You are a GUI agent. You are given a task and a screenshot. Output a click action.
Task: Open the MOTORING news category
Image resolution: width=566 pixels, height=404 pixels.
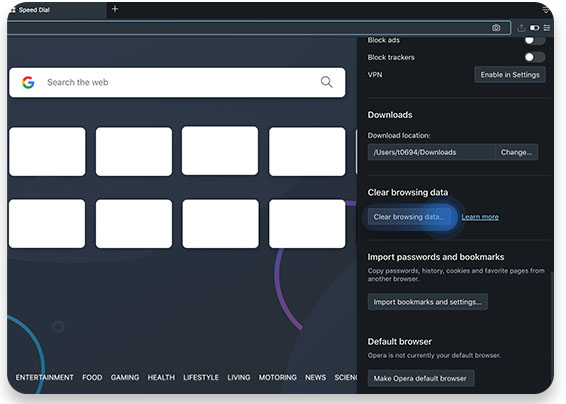(278, 377)
